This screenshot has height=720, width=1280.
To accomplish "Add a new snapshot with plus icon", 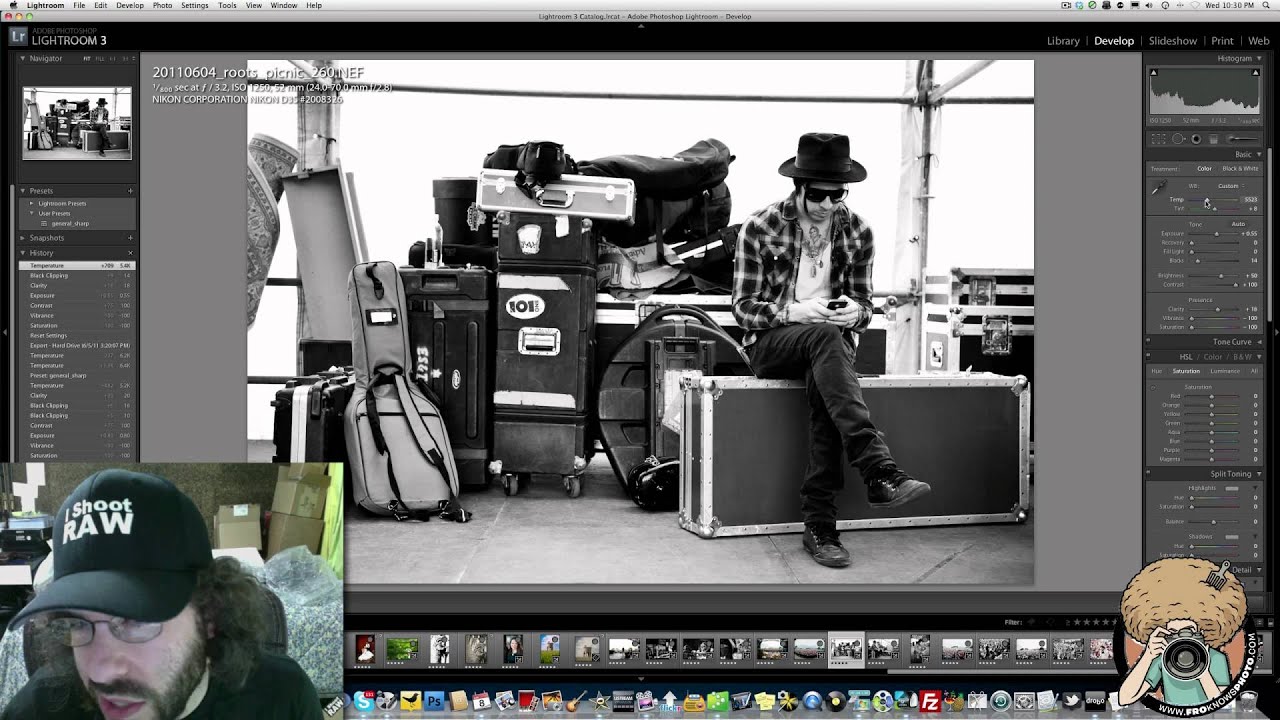I will (x=130, y=238).
